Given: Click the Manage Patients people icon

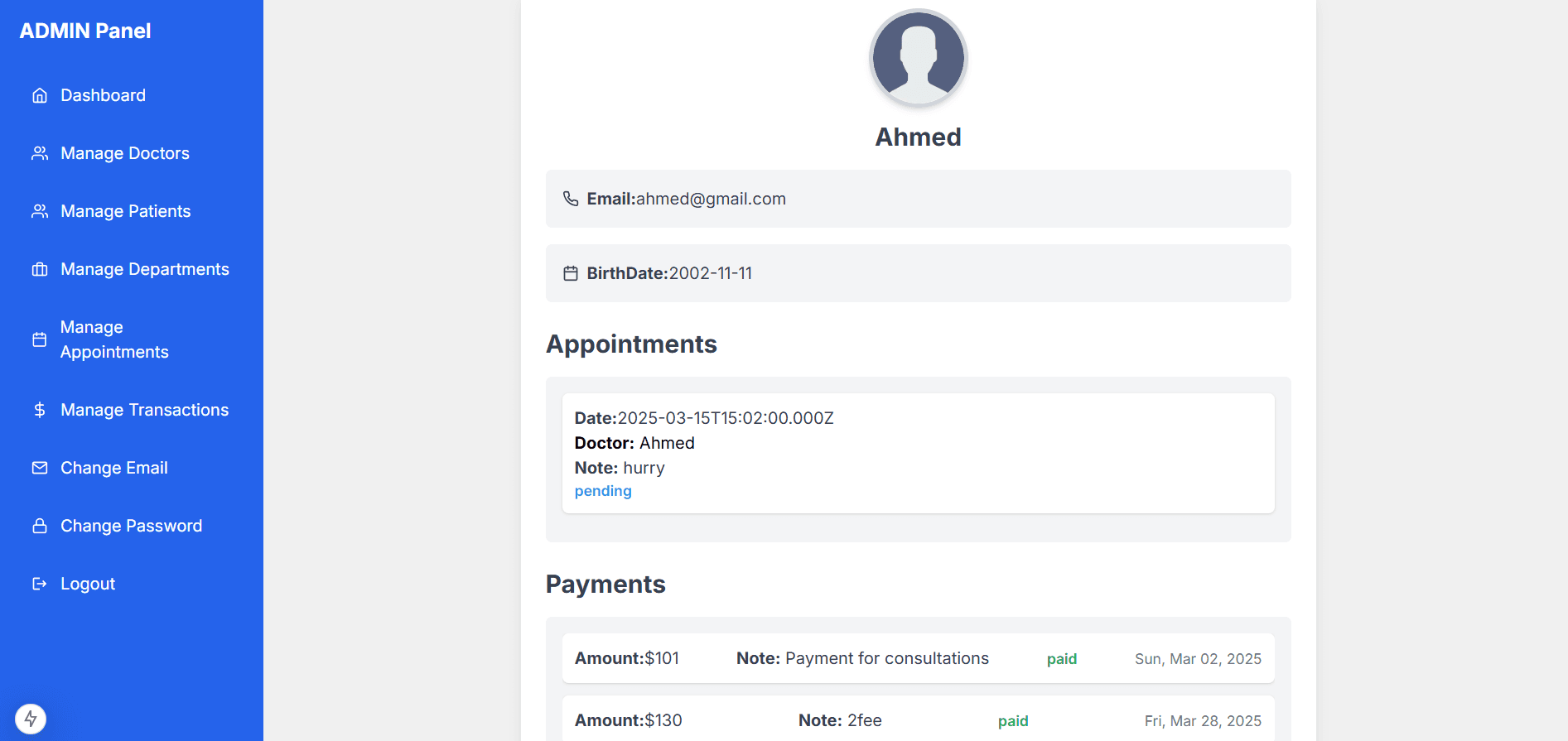Looking at the screenshot, I should click(40, 211).
